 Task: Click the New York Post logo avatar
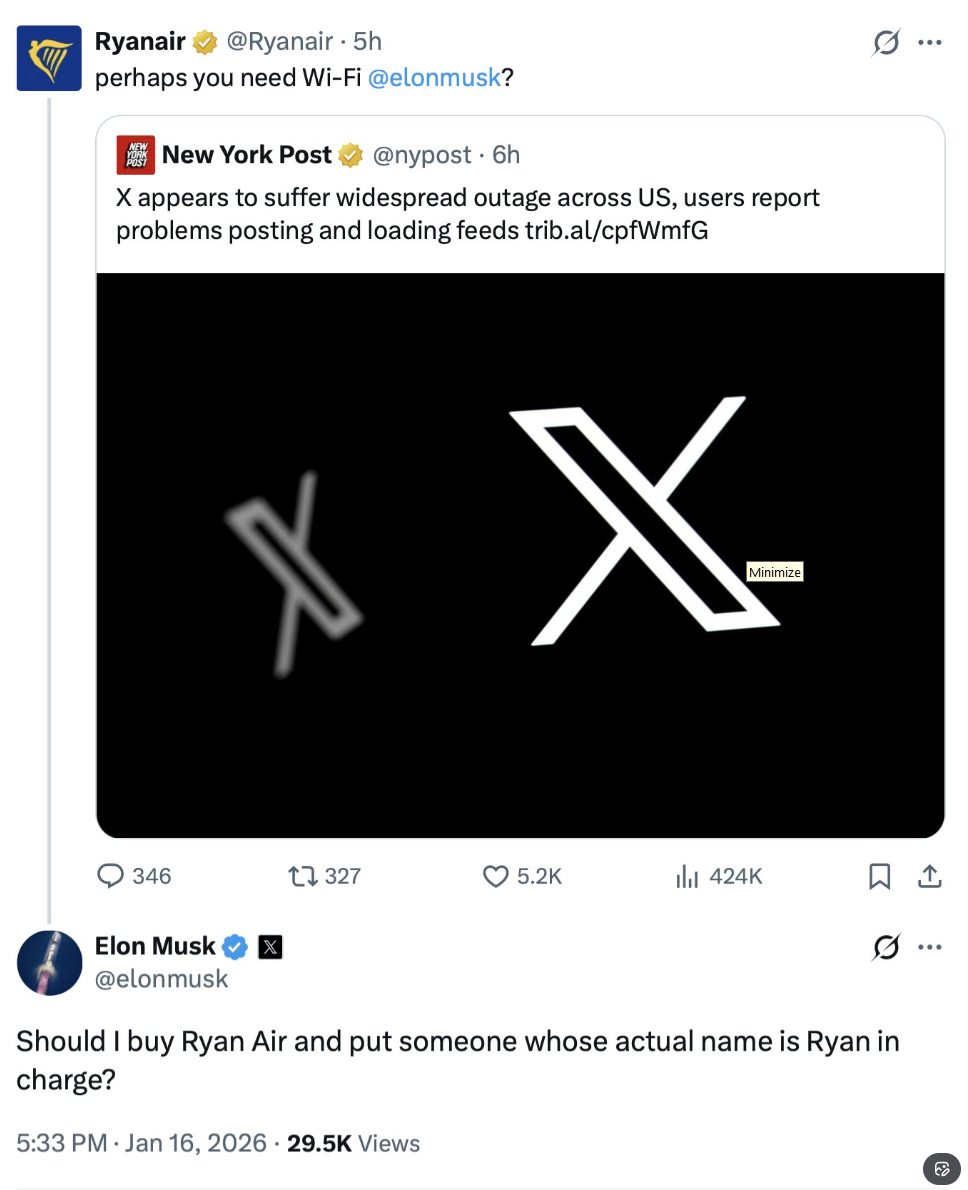coord(135,155)
